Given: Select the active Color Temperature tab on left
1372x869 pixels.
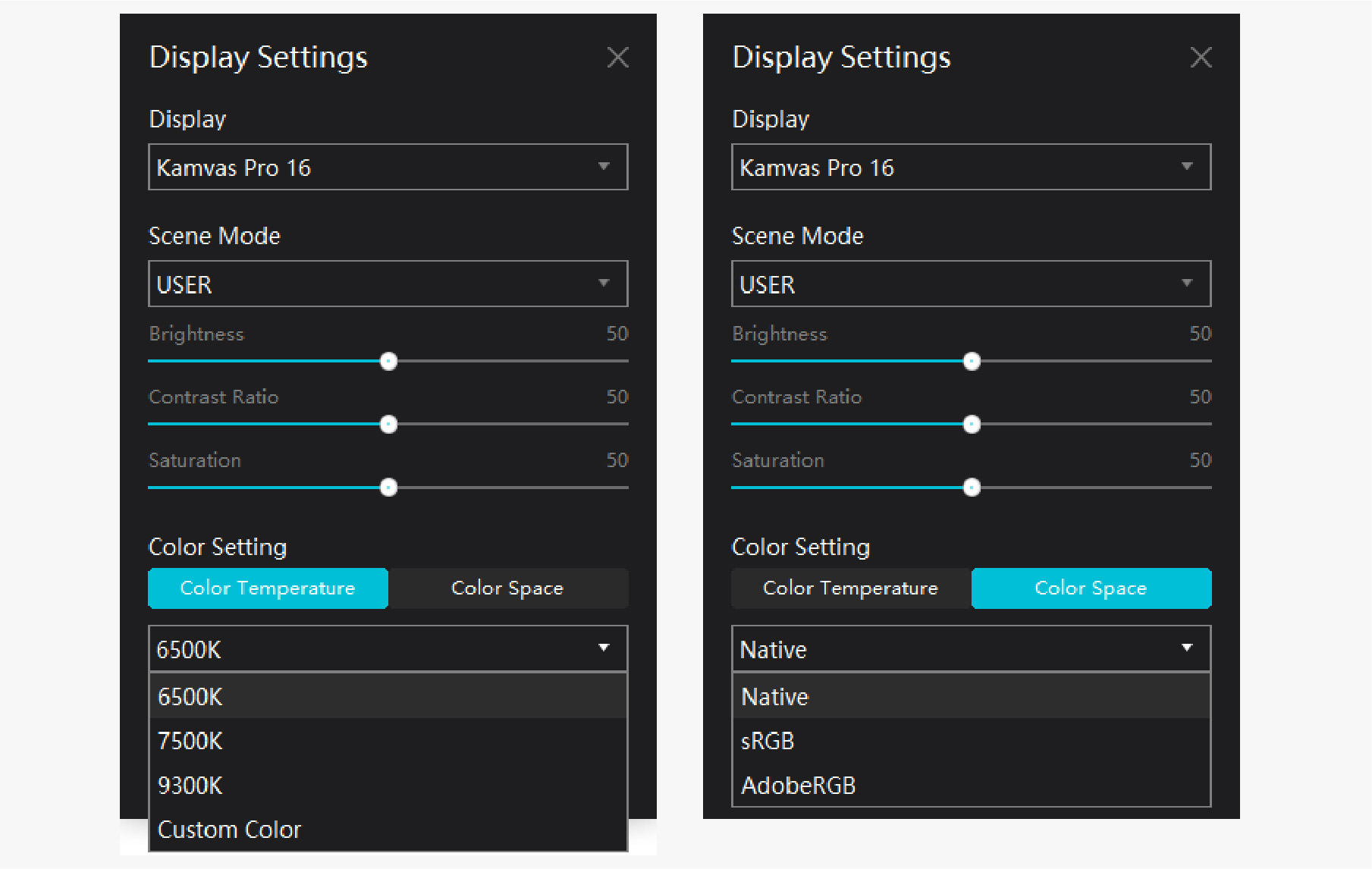Looking at the screenshot, I should coord(268,588).
